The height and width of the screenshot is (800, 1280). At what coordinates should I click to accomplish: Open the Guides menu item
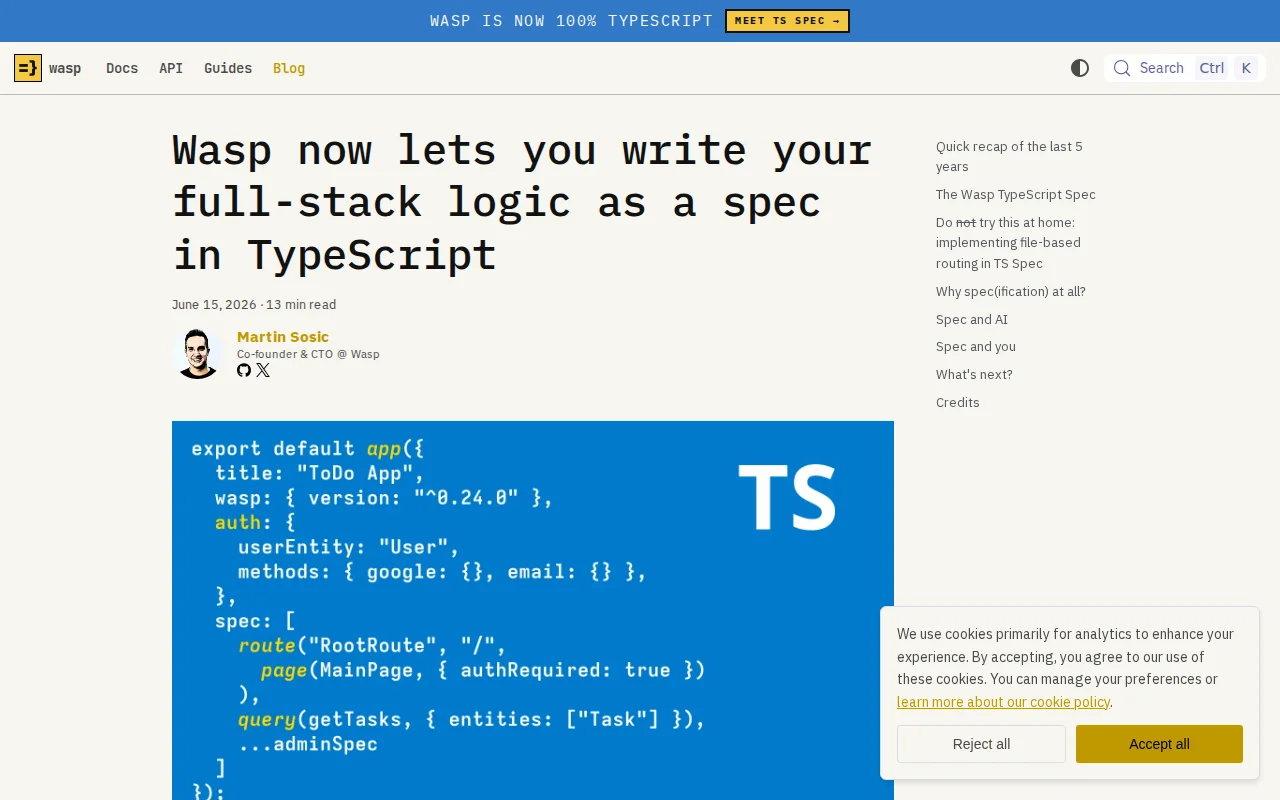[x=228, y=68]
